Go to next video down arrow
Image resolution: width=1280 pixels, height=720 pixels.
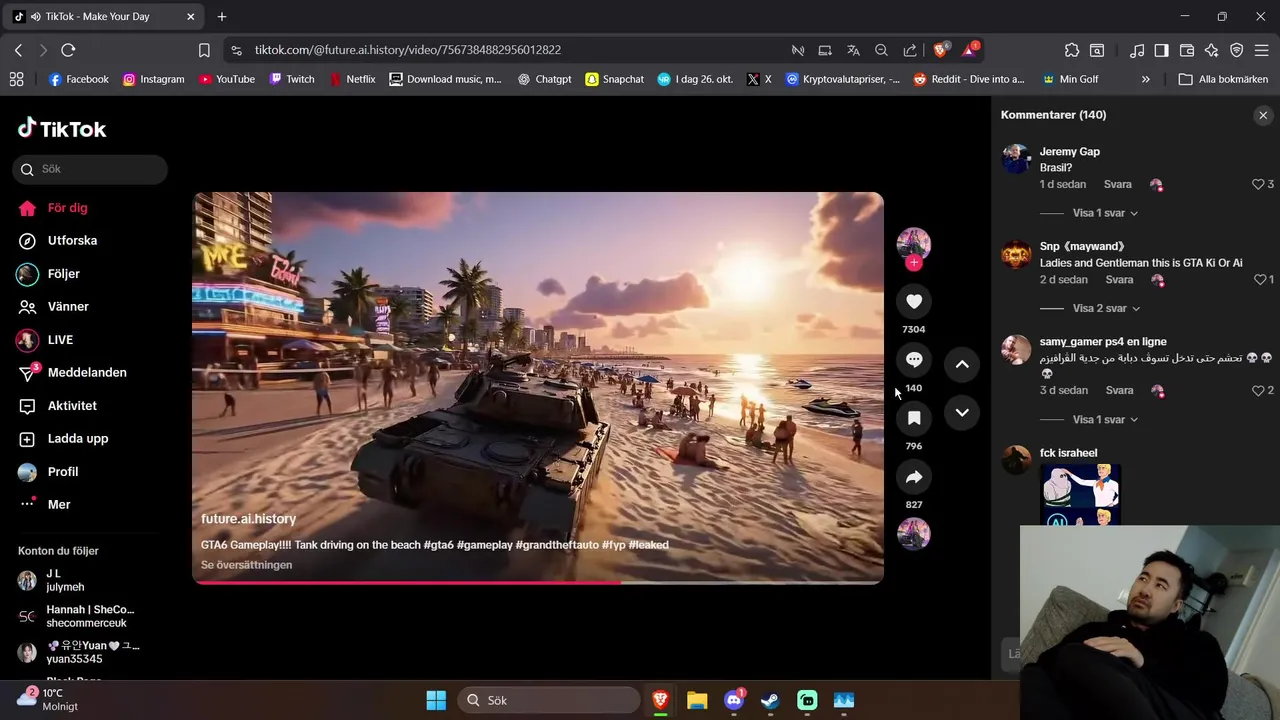point(962,413)
